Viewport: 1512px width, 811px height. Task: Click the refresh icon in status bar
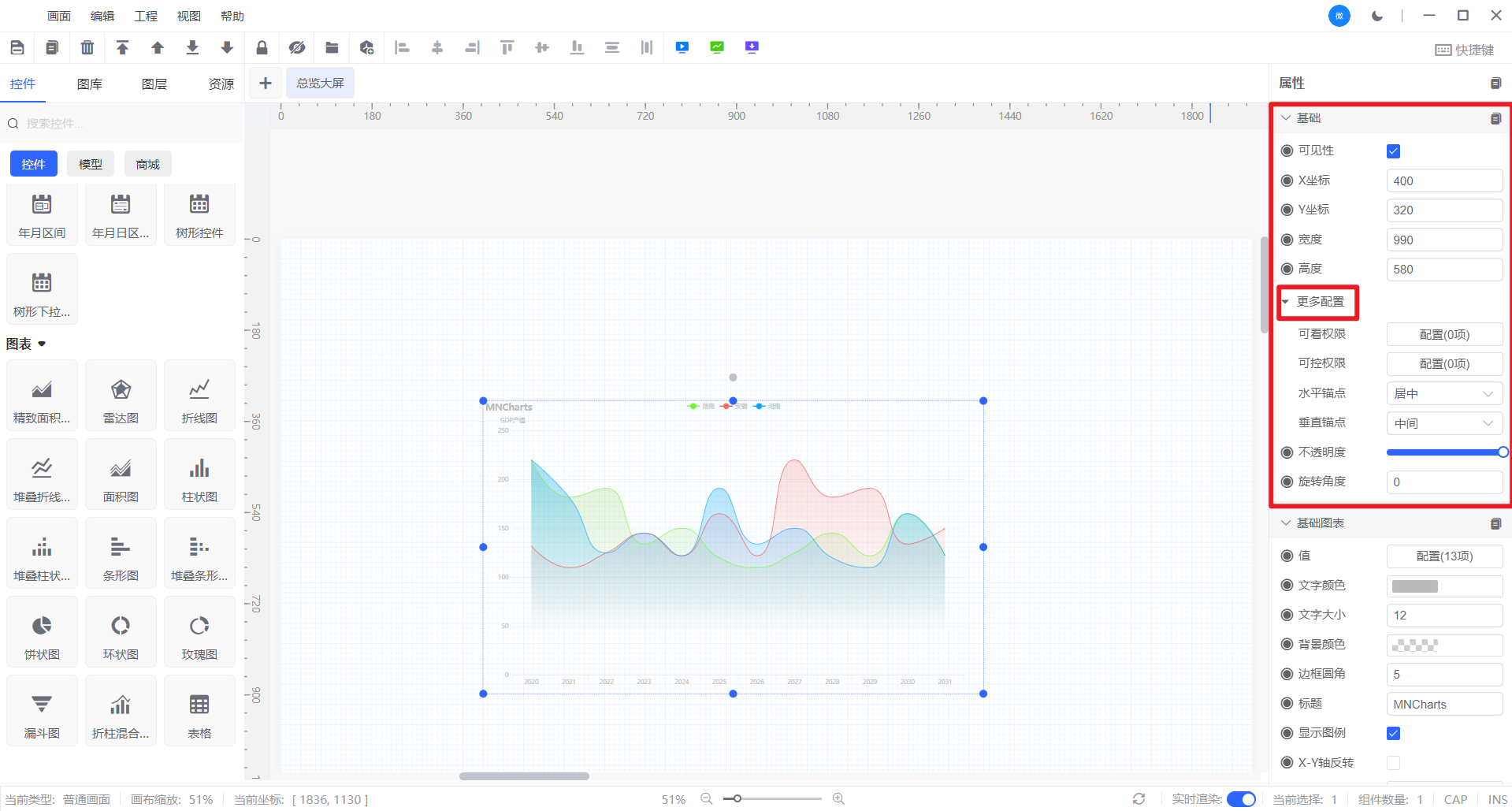click(1139, 799)
